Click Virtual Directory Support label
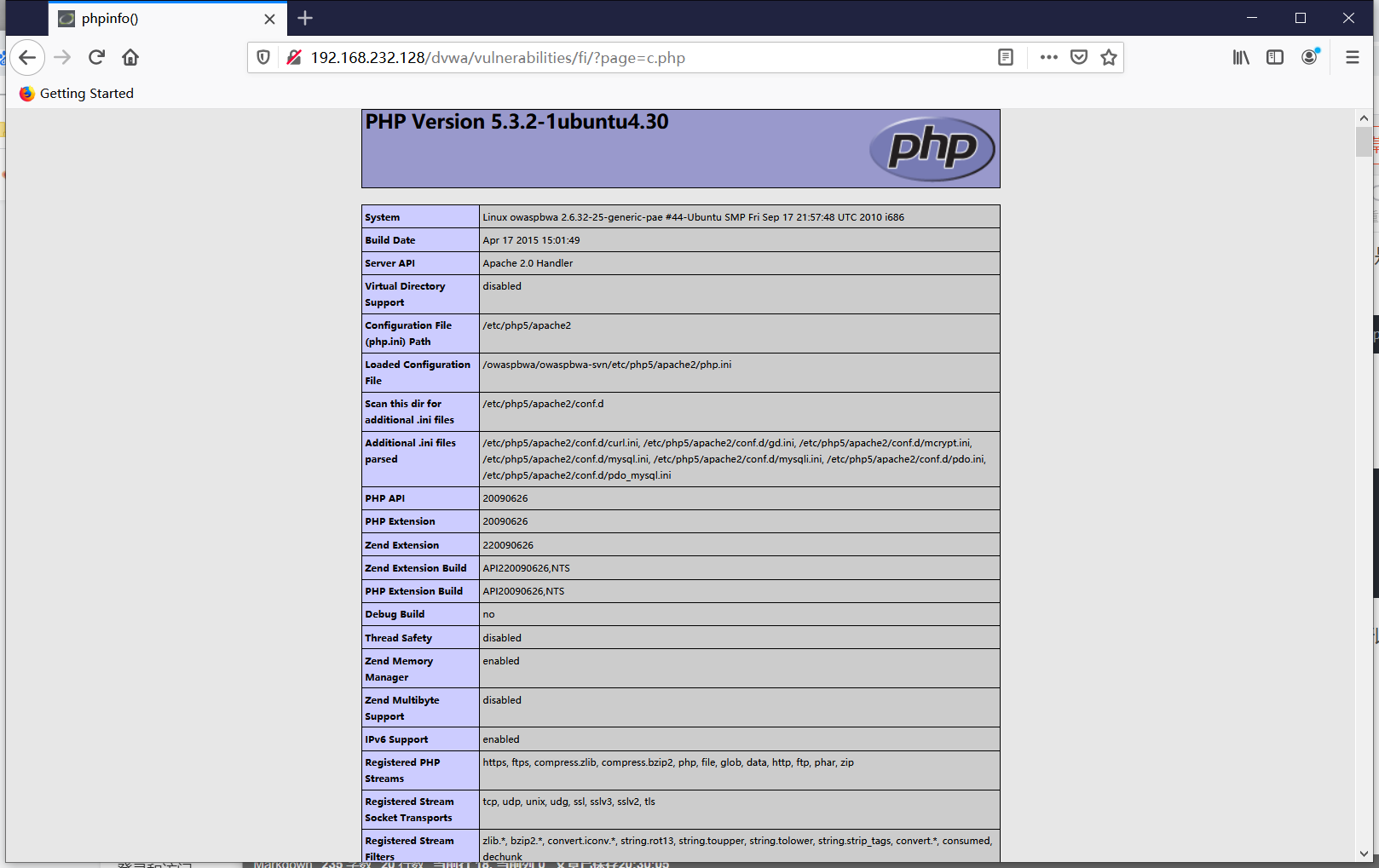Viewport: 1379px width, 868px height. [405, 294]
